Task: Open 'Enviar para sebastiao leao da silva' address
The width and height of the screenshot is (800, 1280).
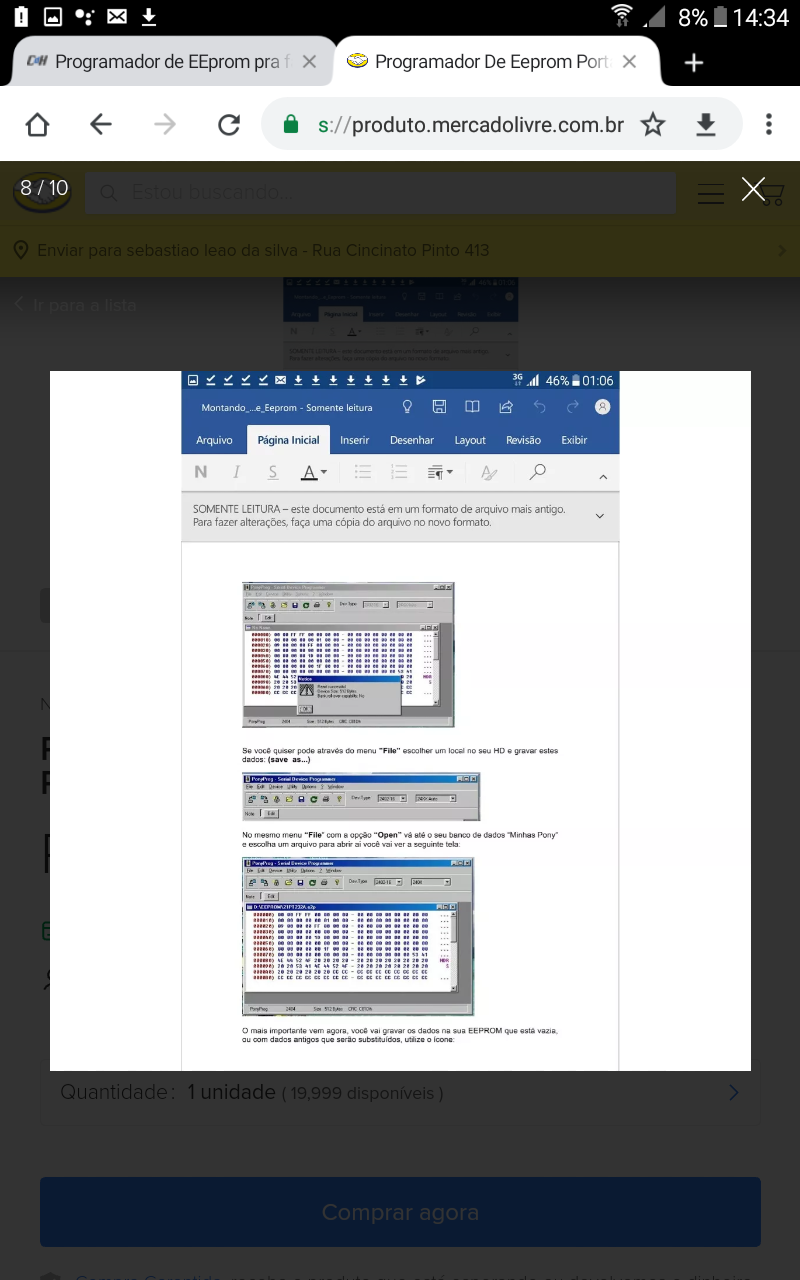Action: coord(400,250)
